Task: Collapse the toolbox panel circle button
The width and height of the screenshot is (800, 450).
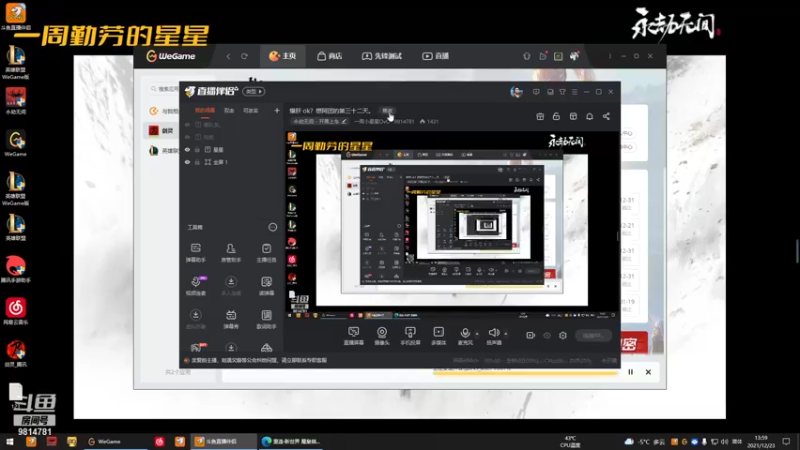Action: (273, 227)
